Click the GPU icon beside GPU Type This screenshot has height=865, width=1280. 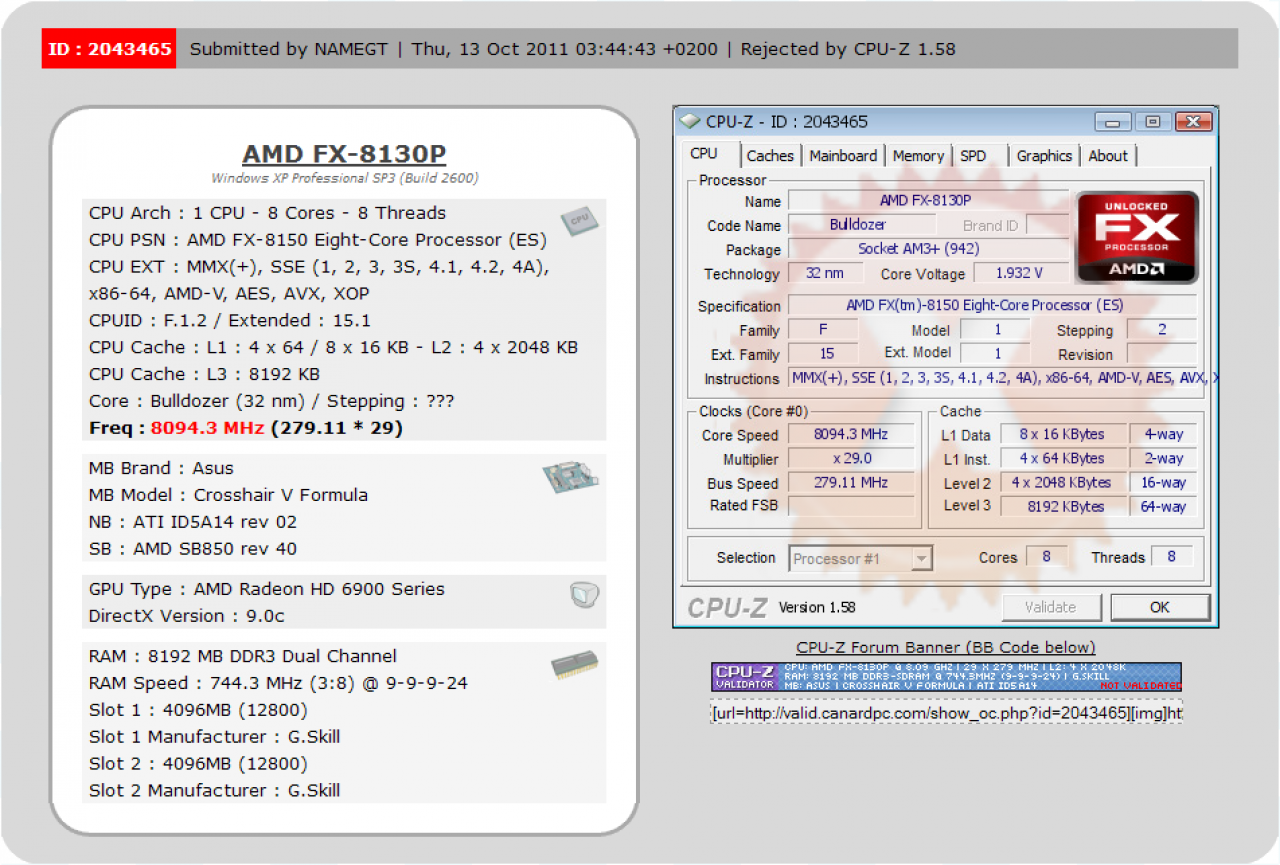click(x=584, y=596)
